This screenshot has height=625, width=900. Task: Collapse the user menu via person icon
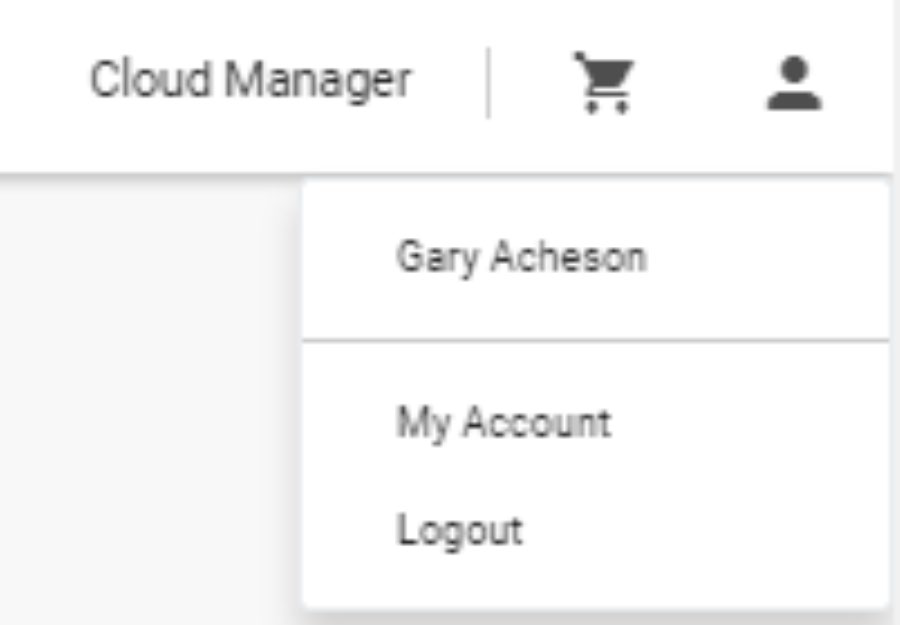[x=794, y=83]
